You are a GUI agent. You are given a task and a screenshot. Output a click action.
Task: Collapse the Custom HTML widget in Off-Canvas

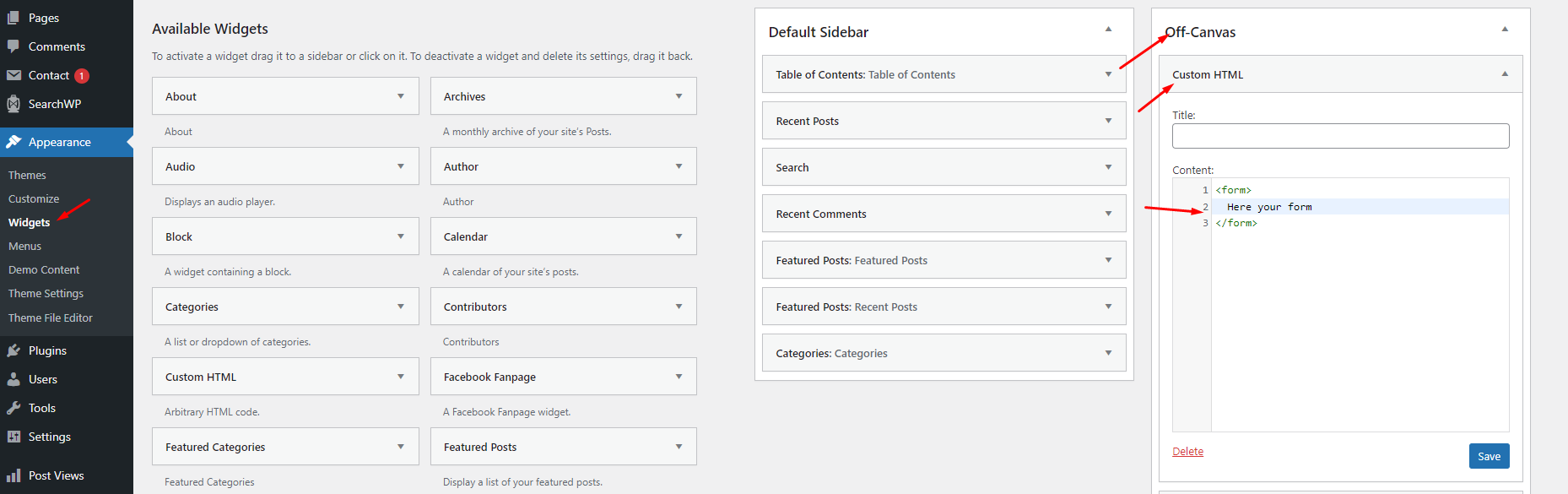(x=1505, y=74)
